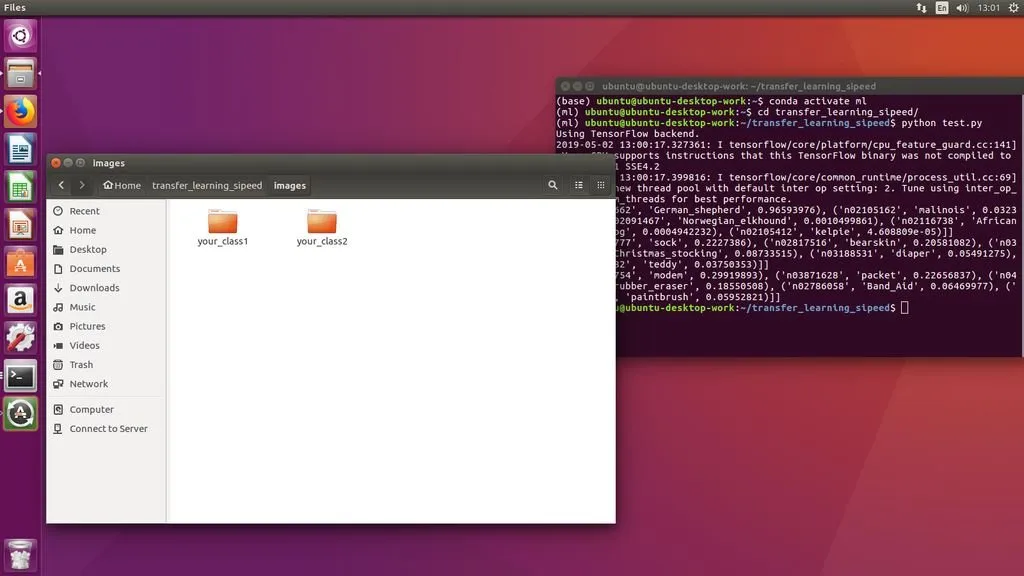Go forward in the Files window

coord(82,185)
